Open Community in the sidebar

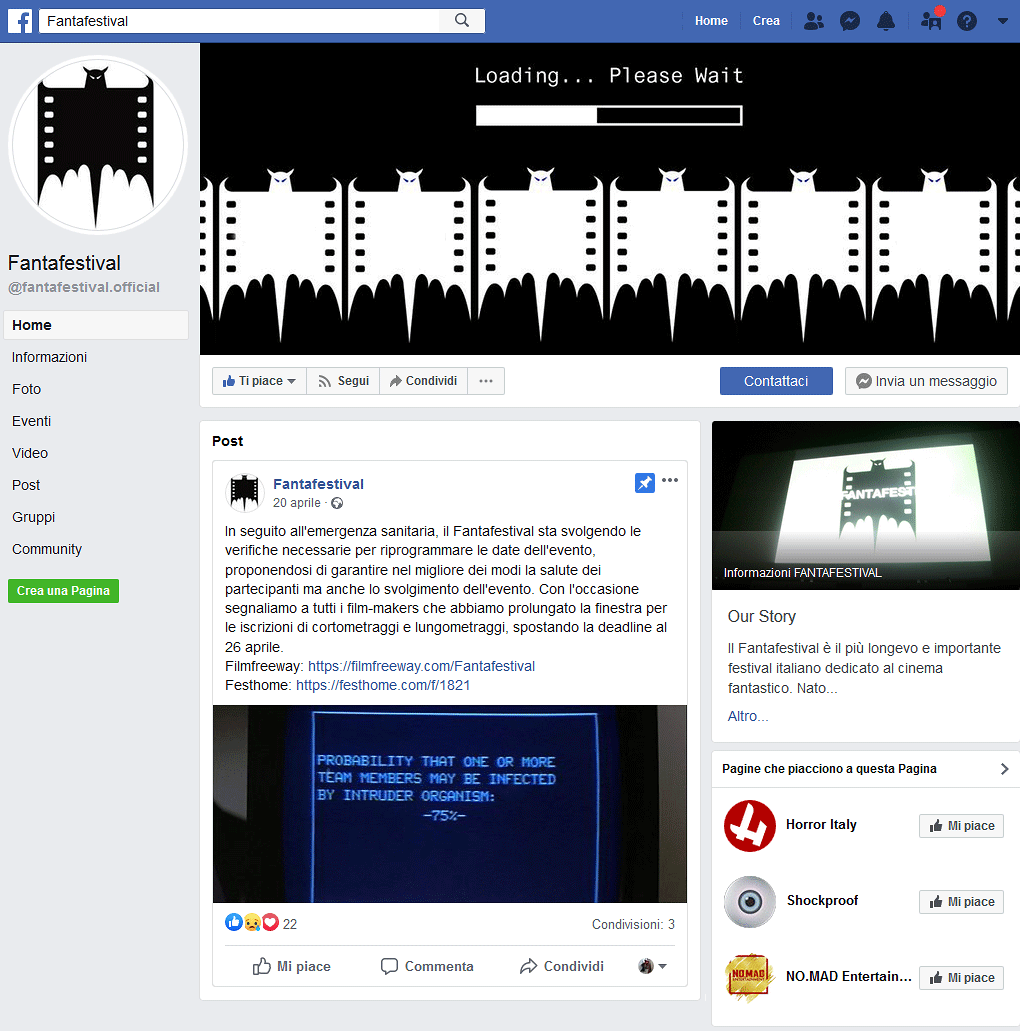(x=47, y=549)
